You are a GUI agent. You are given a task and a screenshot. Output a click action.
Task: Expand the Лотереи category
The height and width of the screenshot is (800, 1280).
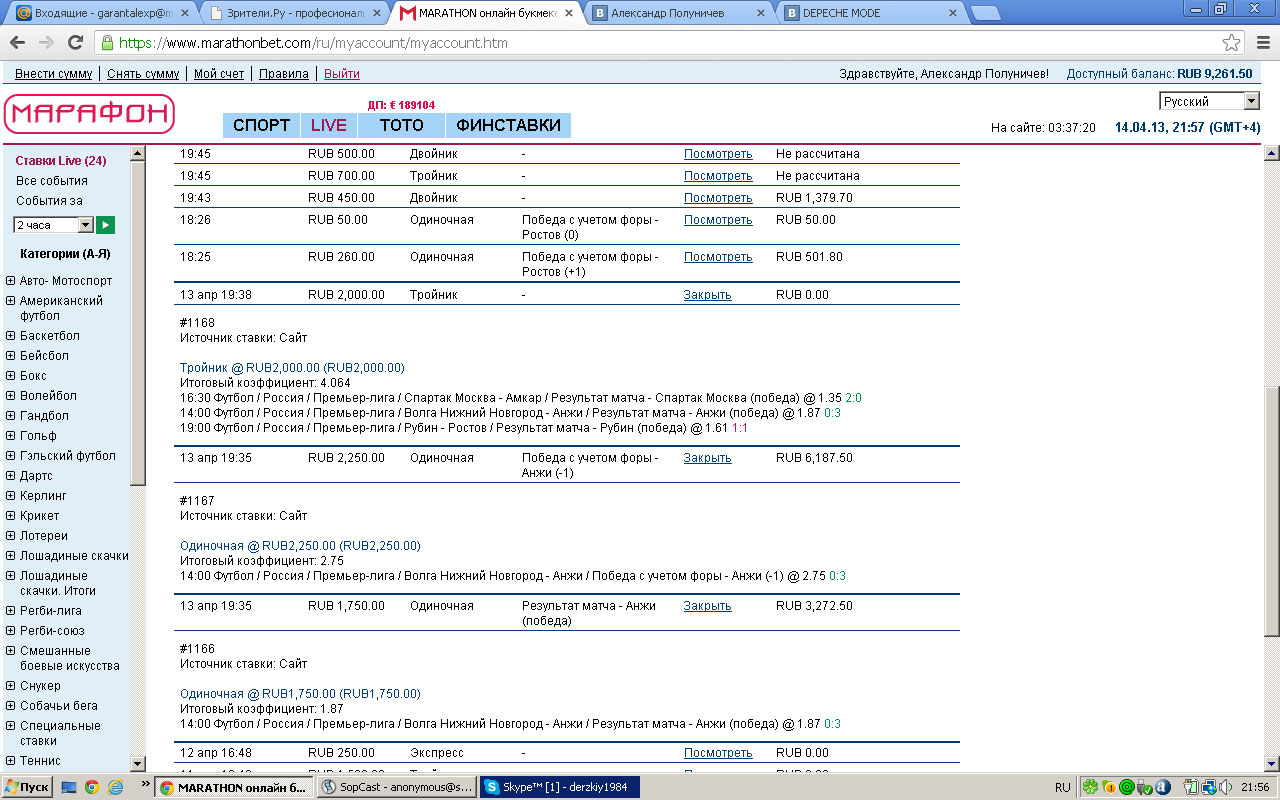coord(10,536)
